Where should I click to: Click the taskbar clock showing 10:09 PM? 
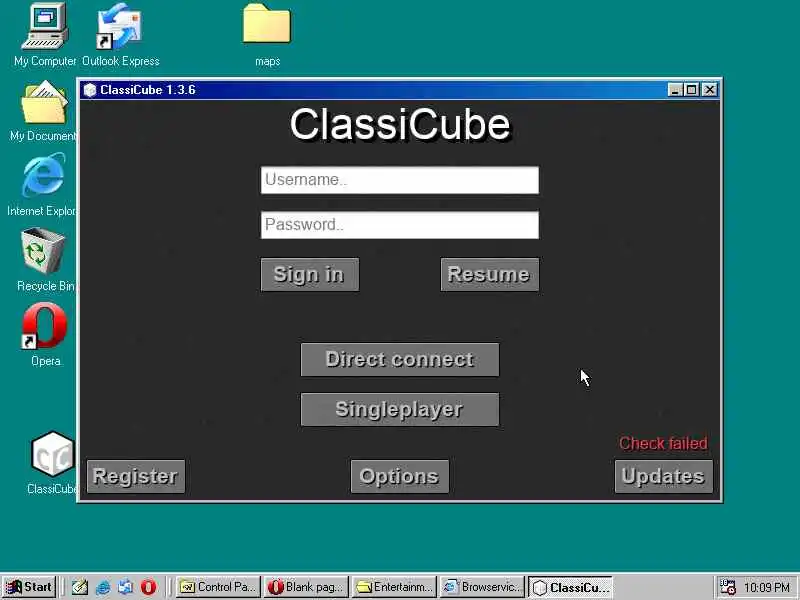[x=767, y=587]
